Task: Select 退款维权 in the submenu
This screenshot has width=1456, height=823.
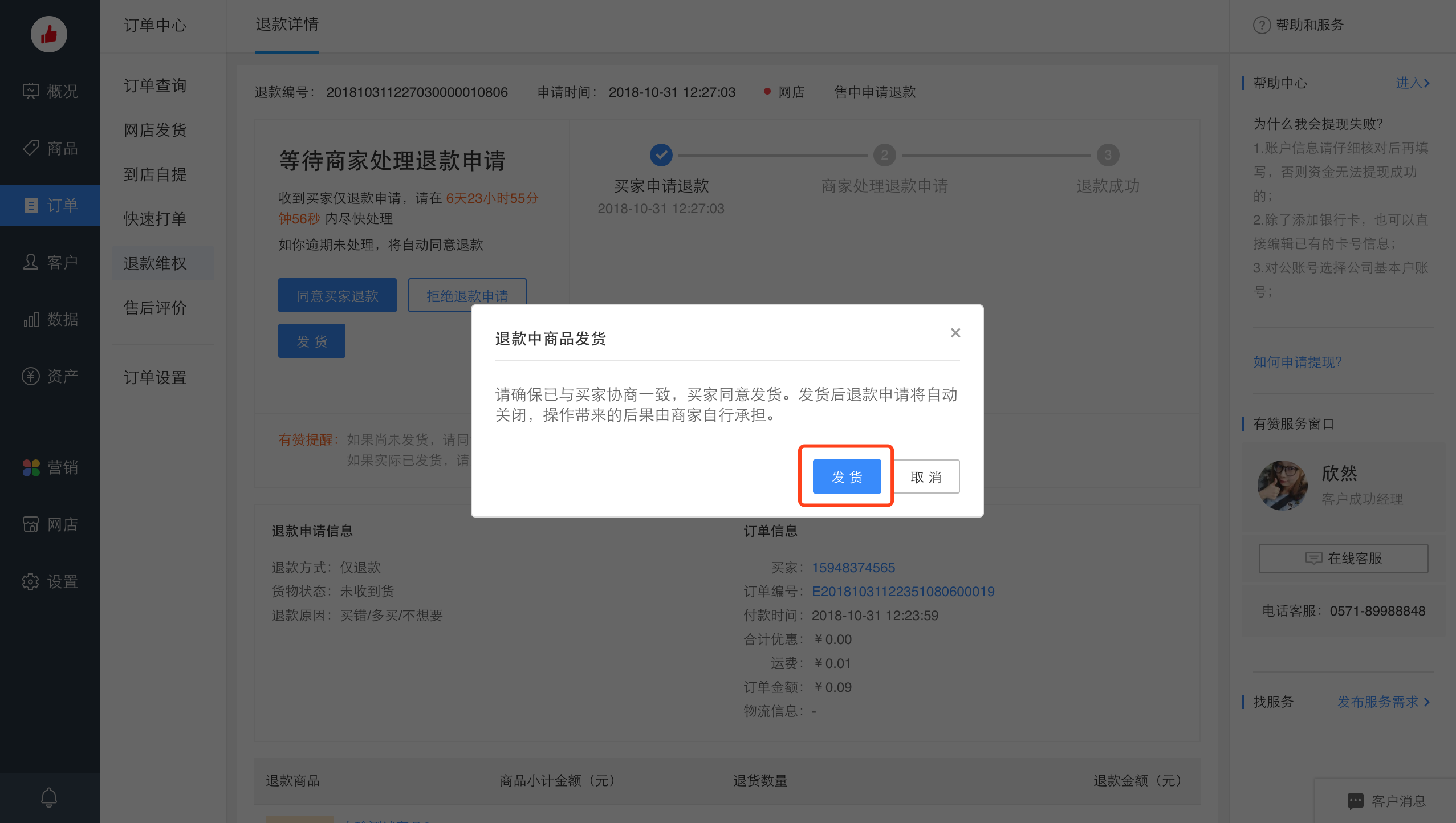Action: pos(163,263)
